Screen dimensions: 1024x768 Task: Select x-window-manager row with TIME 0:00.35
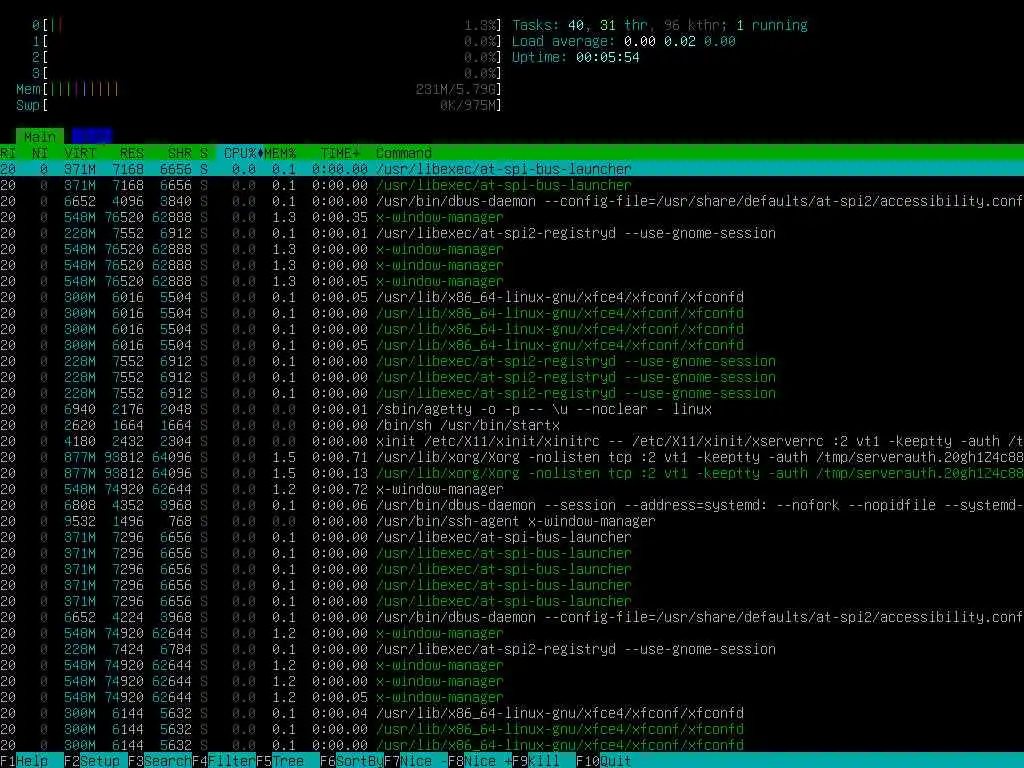point(512,217)
